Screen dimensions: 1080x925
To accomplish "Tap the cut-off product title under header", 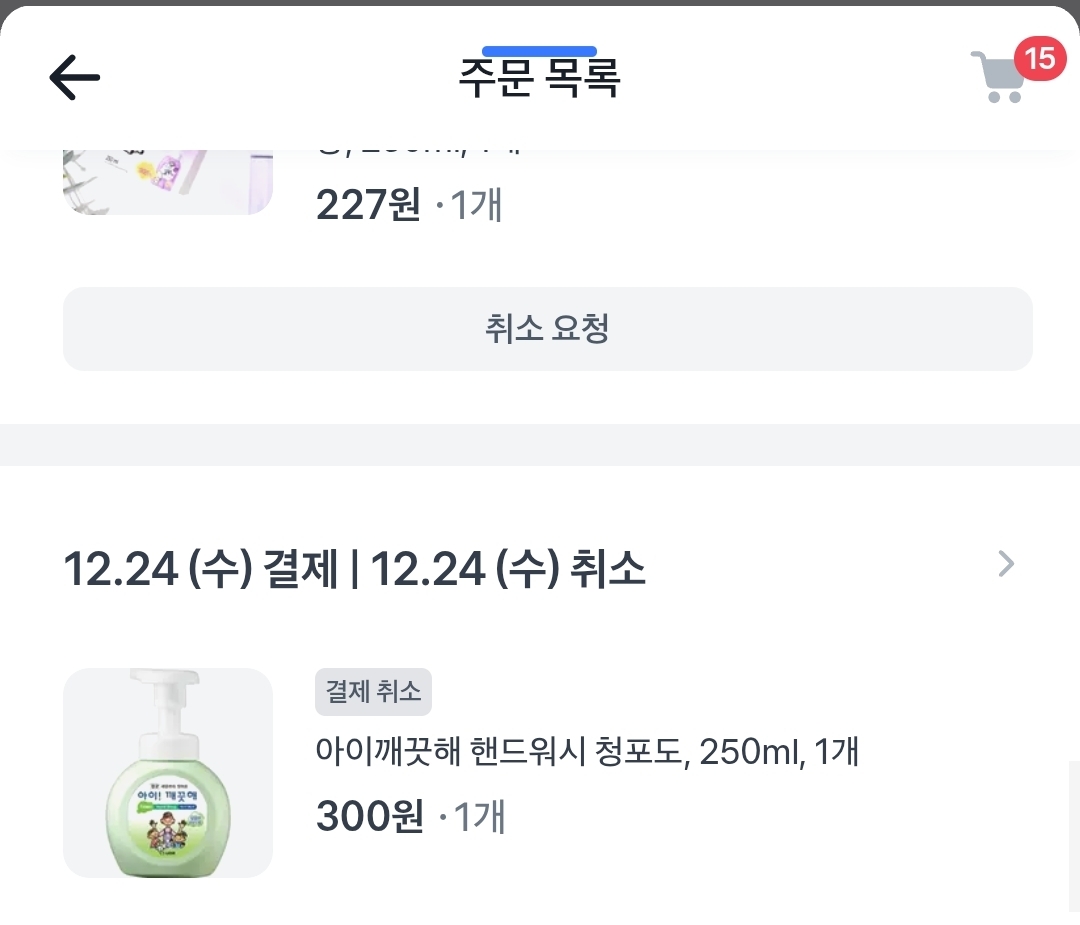I will [419, 150].
